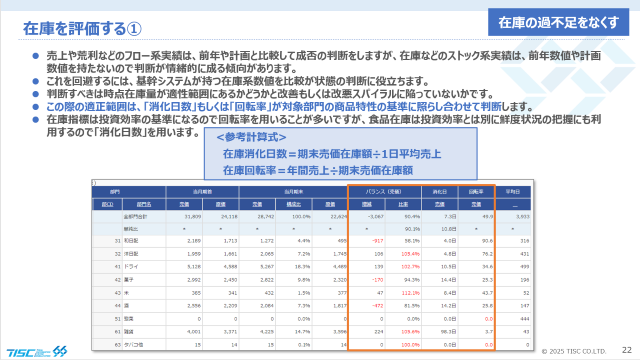The image size is (640, 360).
Task: Click the 回転率 group header
Action: (476, 191)
